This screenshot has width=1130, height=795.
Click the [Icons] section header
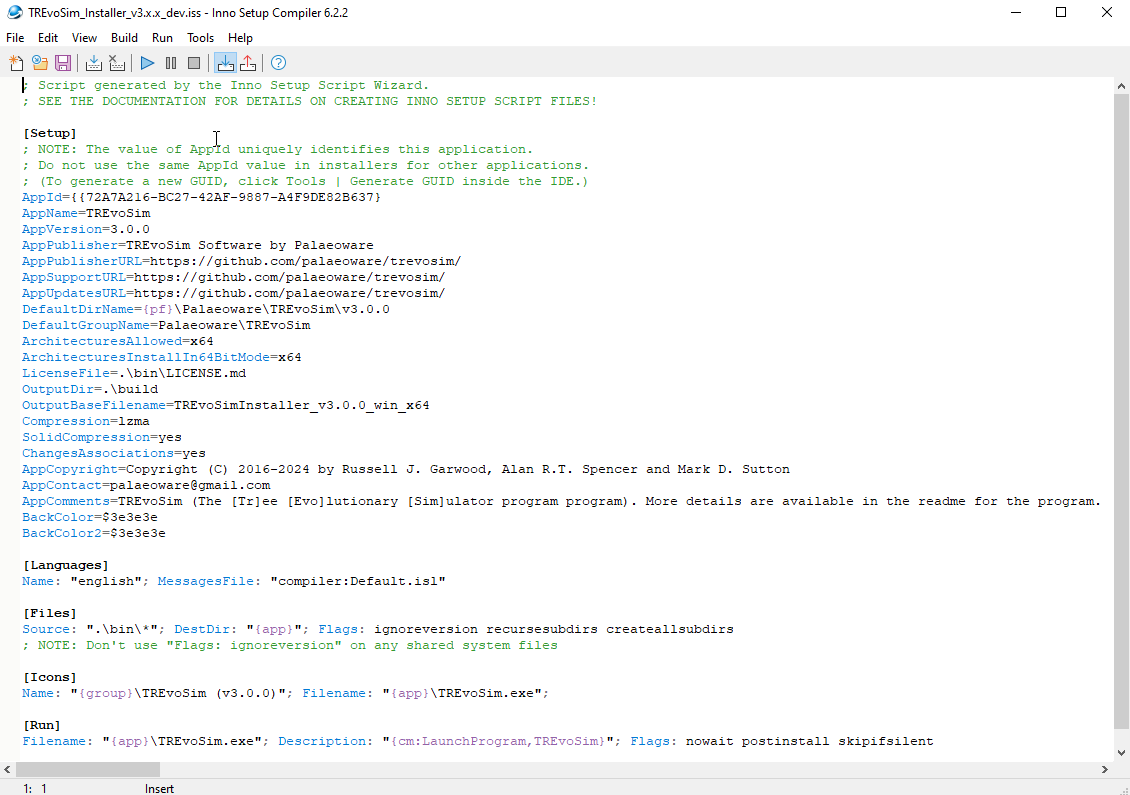tap(50, 677)
